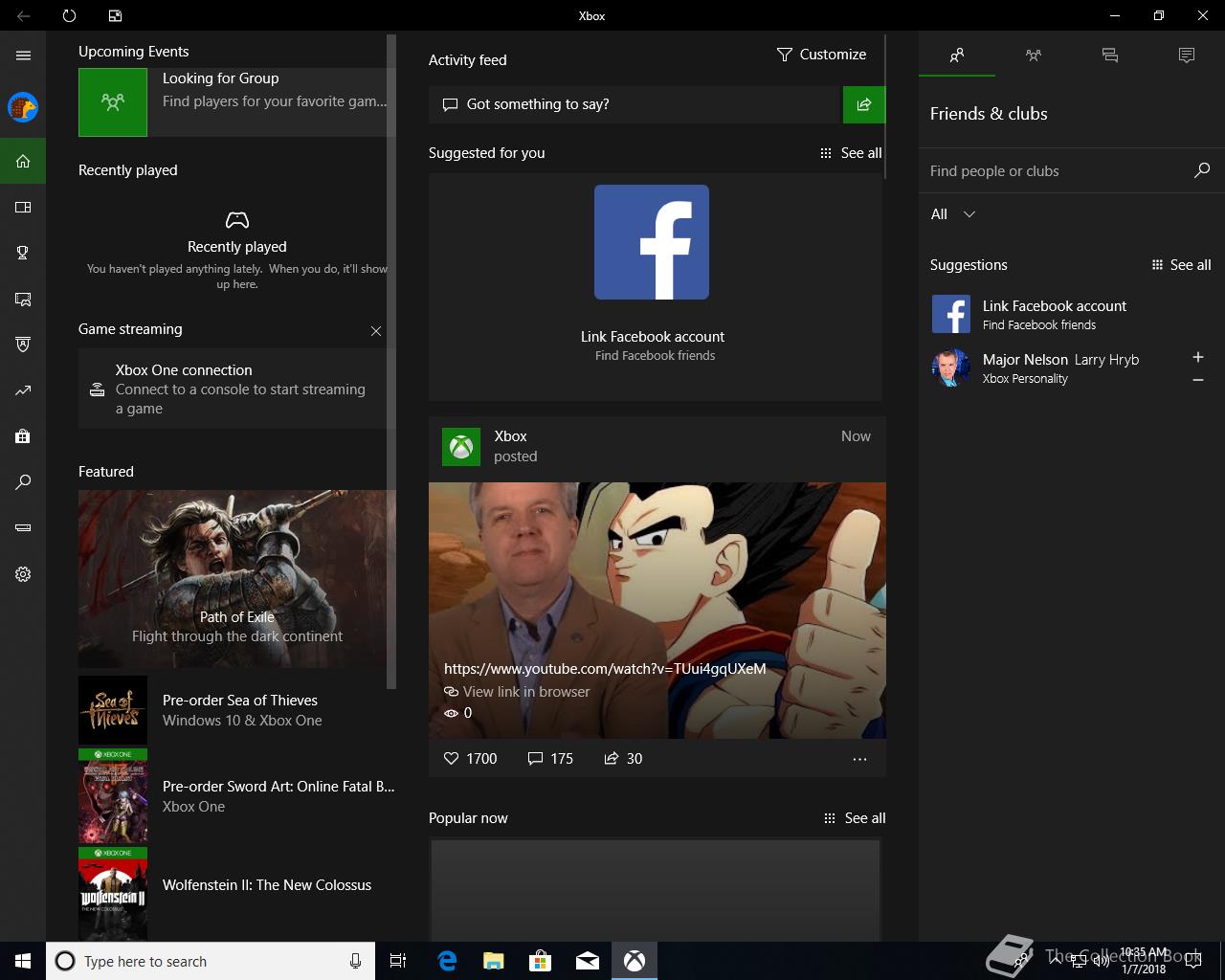Switch to the Activity alerts tab
Viewport: 1225px width, 980px height.
pyautogui.click(x=1187, y=56)
